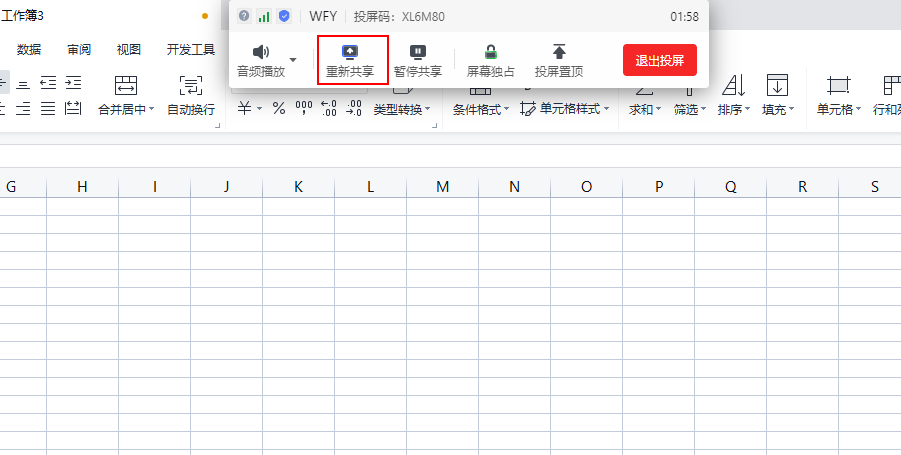Click the bottom align icon
This screenshot has width=901, height=455.
pos(23,84)
